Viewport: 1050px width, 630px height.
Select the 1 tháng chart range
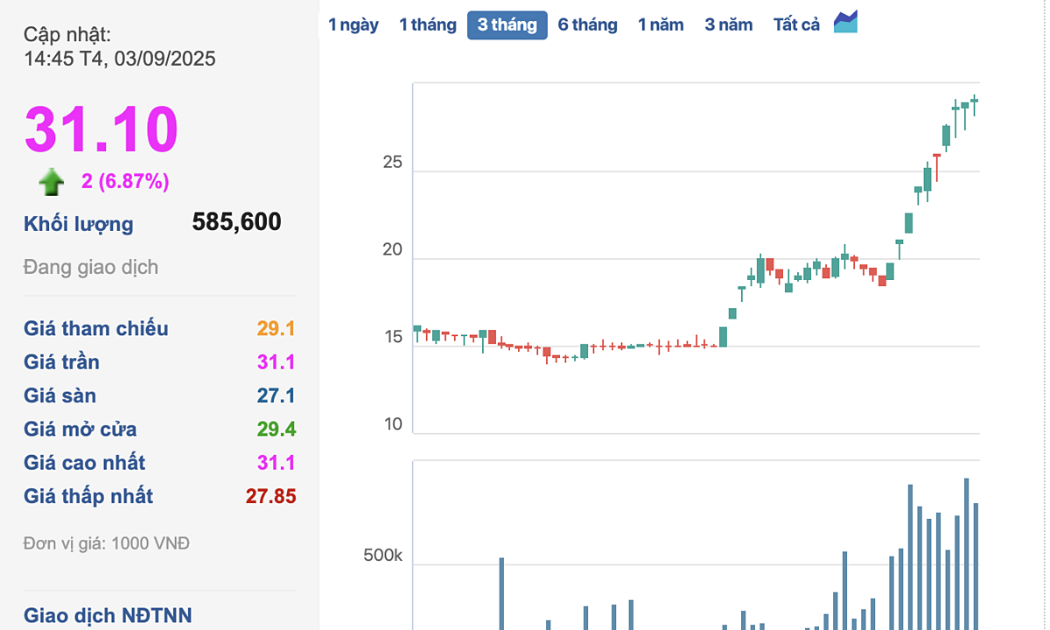tap(427, 25)
